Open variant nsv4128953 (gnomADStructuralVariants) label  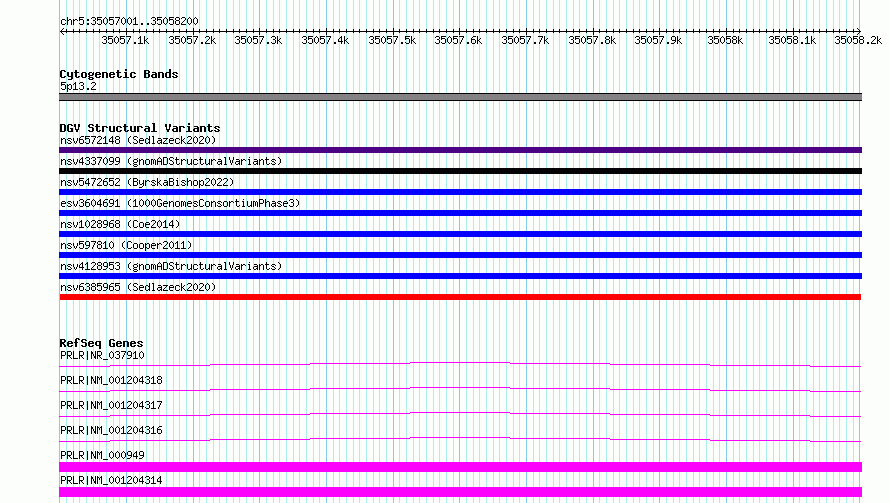click(171, 266)
